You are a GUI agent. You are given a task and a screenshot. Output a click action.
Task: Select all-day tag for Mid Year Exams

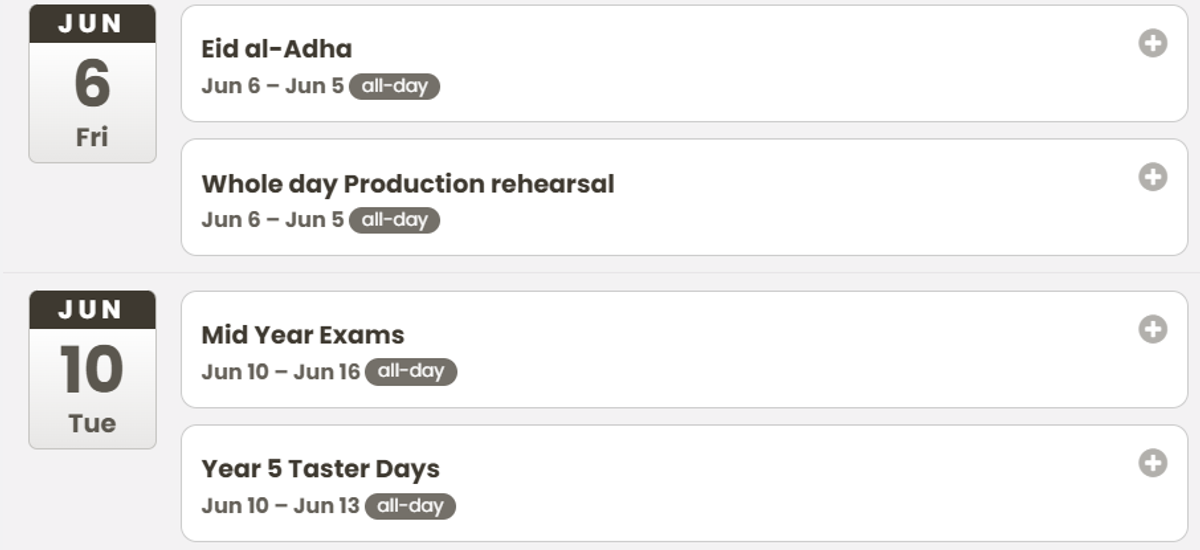click(411, 372)
